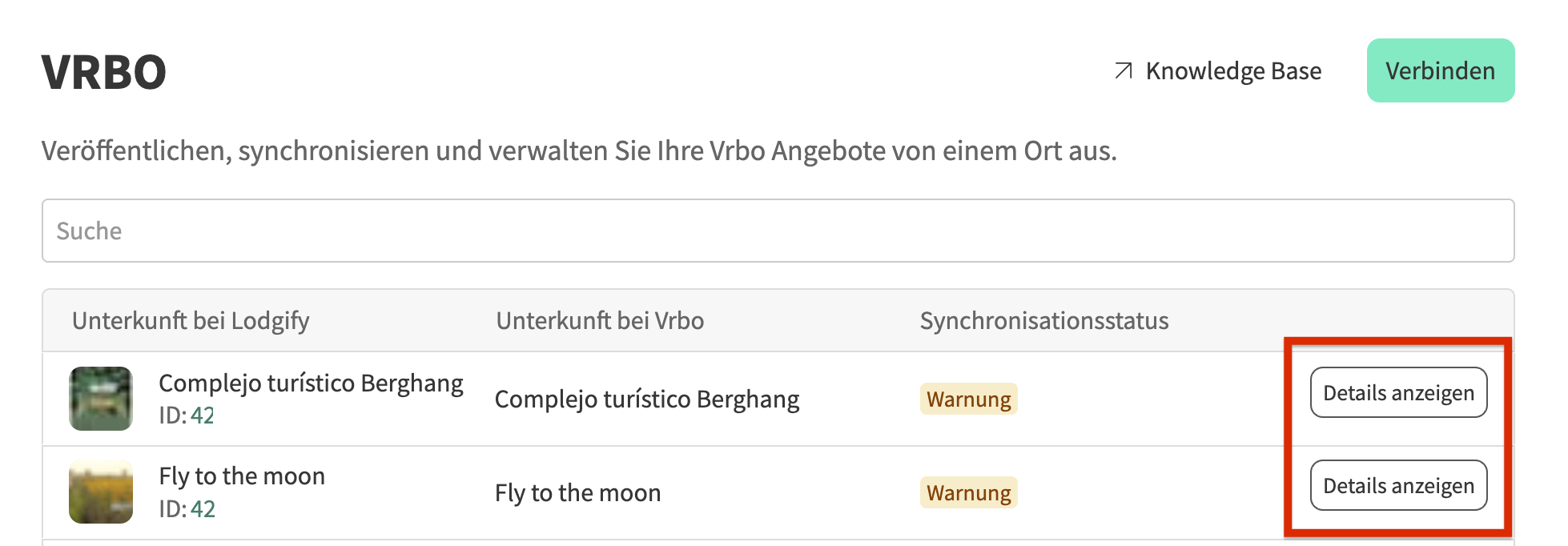Click the Vrbo listing Complejo turístico Berghang
Image resolution: width=1568 pixels, height=546 pixels.
click(x=647, y=399)
